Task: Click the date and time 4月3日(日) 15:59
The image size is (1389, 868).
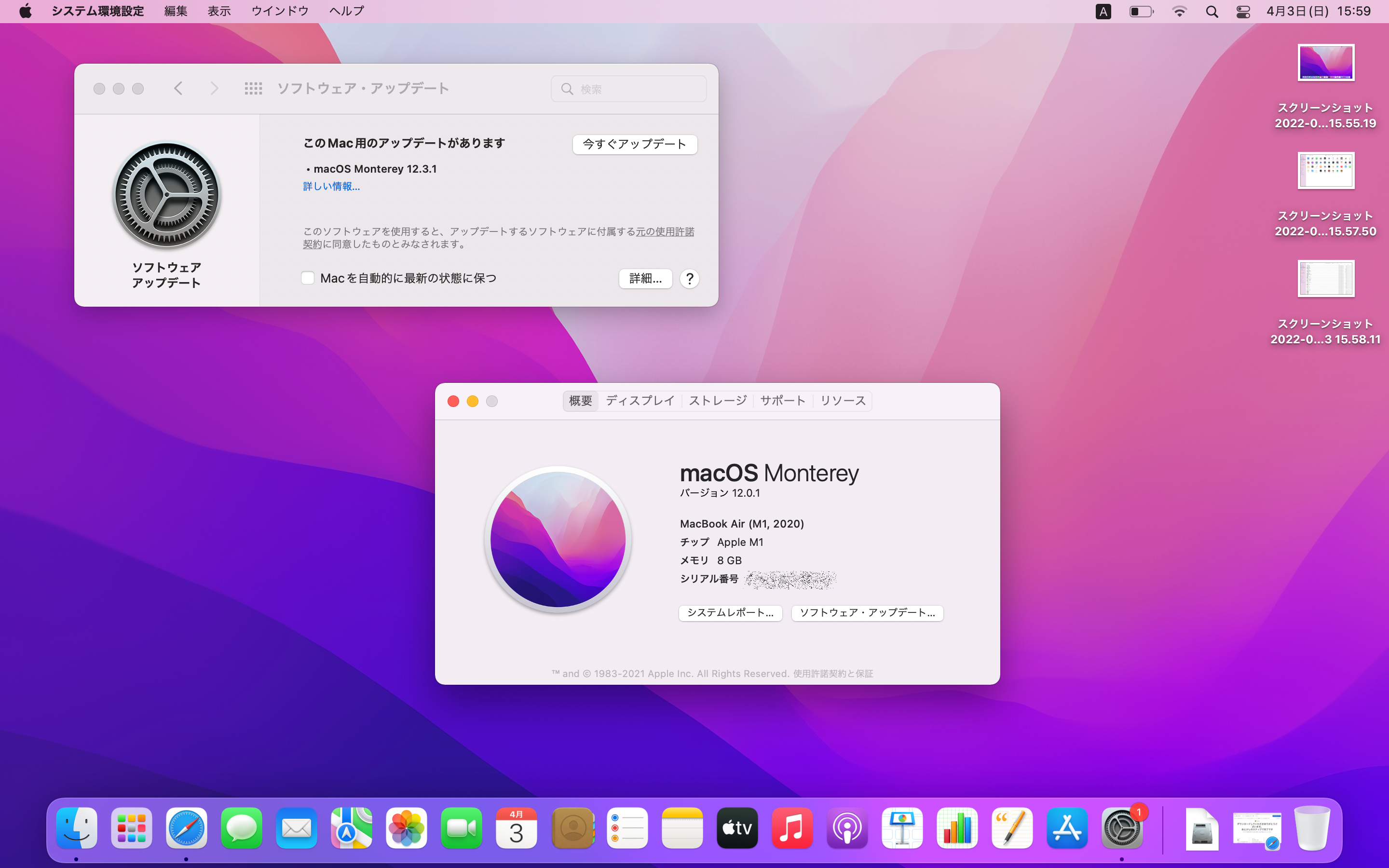Action: tap(1319, 12)
